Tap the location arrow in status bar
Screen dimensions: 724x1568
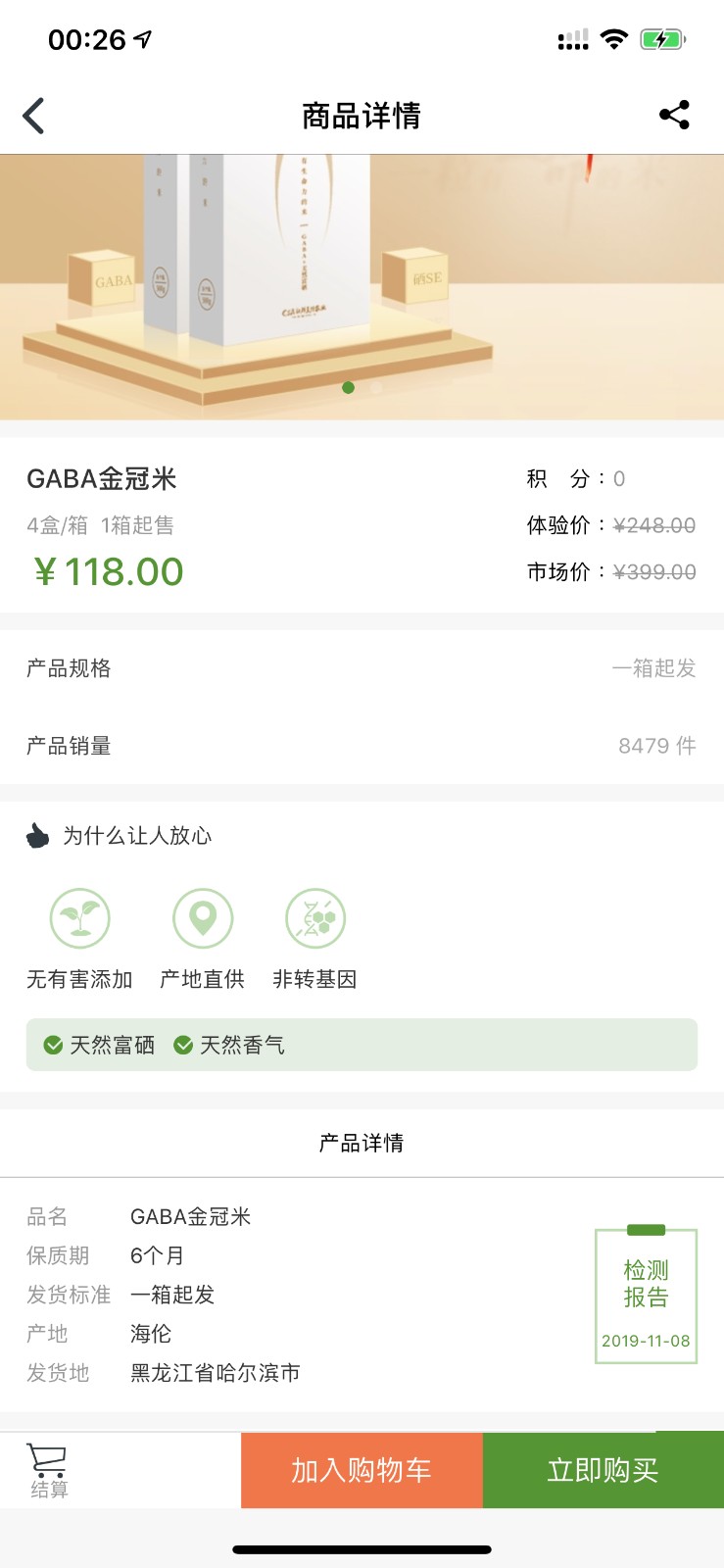click(143, 39)
